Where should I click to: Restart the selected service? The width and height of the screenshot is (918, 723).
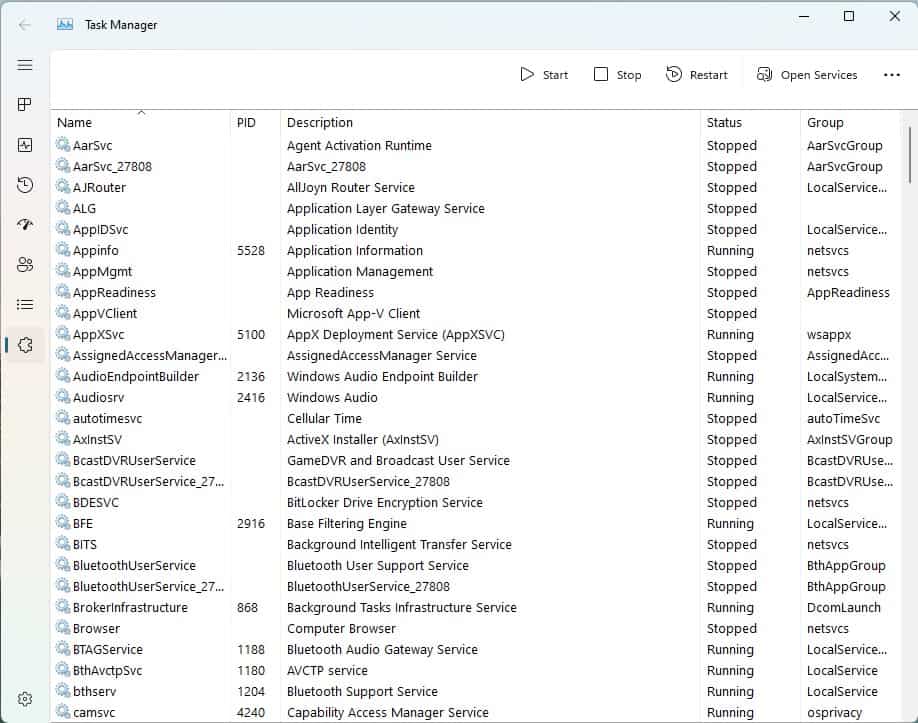697,74
